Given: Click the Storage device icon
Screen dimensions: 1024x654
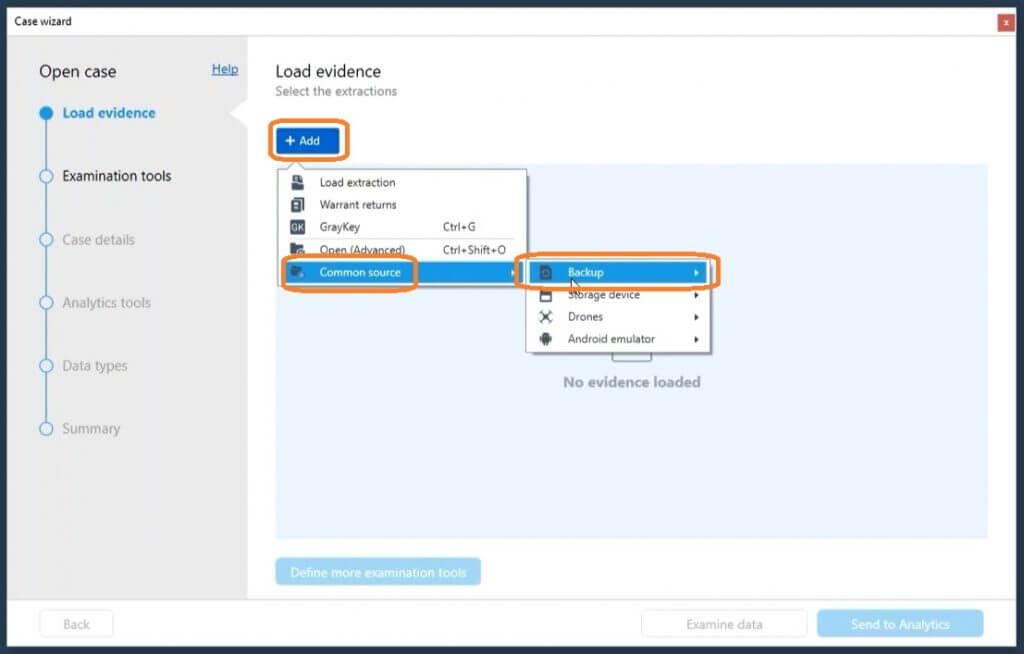Looking at the screenshot, I should 545,295.
